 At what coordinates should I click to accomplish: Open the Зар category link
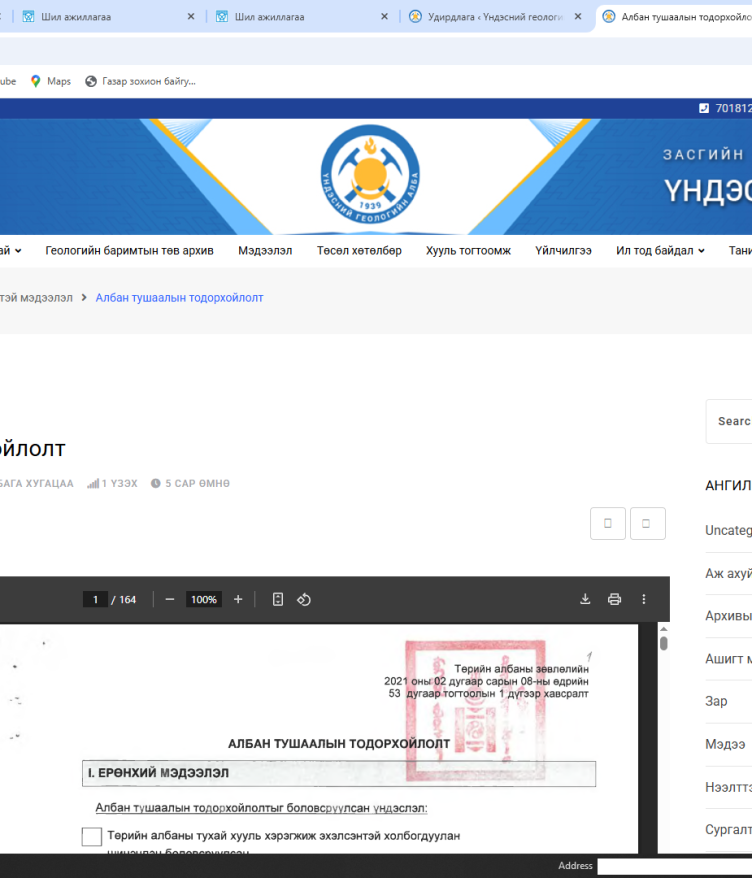[716, 701]
